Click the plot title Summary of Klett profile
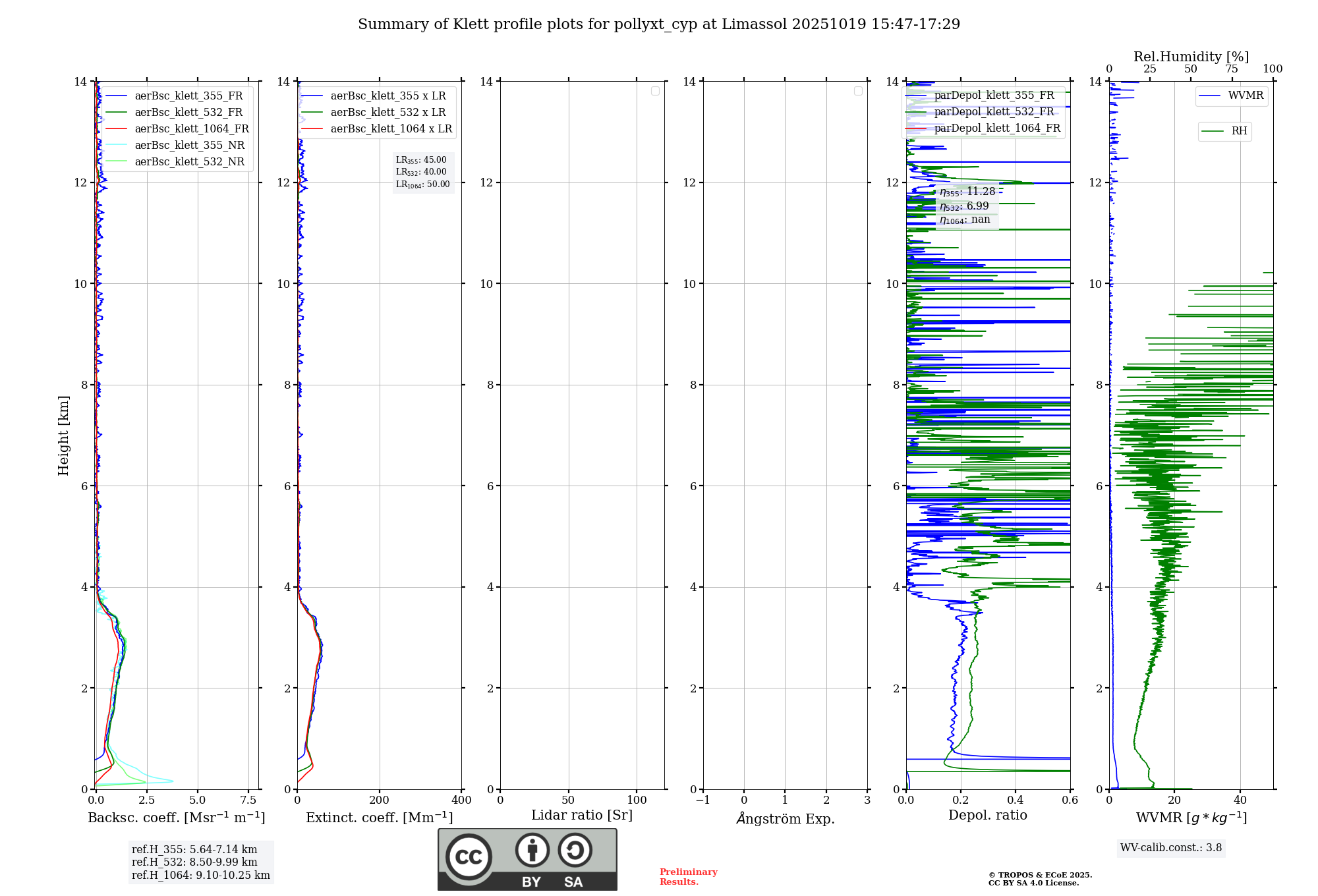The width and height of the screenshot is (1318, 896). 659,24
